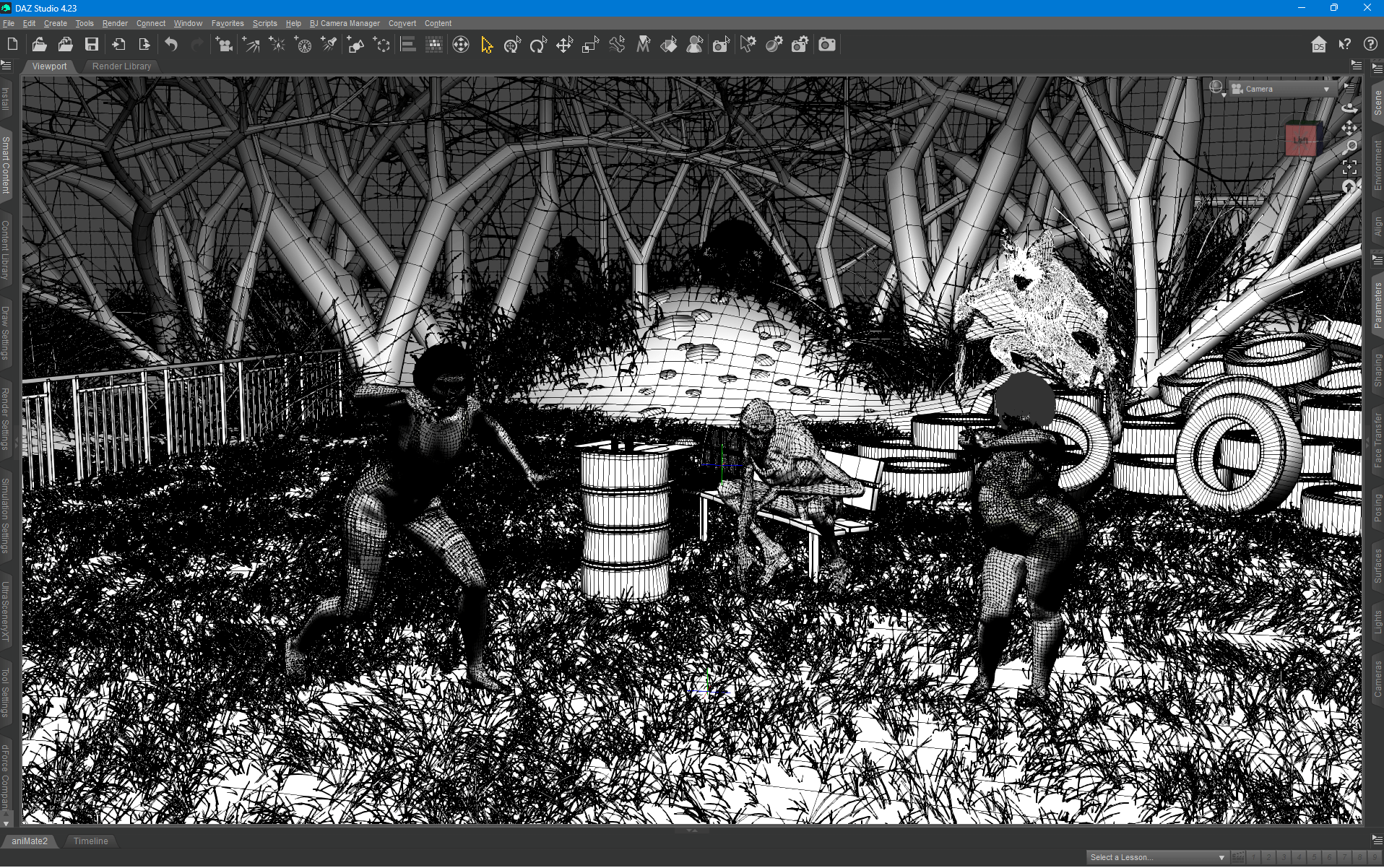Screen dimensions: 1384x868
Task: Click the Export file icon
Action: pos(144,45)
